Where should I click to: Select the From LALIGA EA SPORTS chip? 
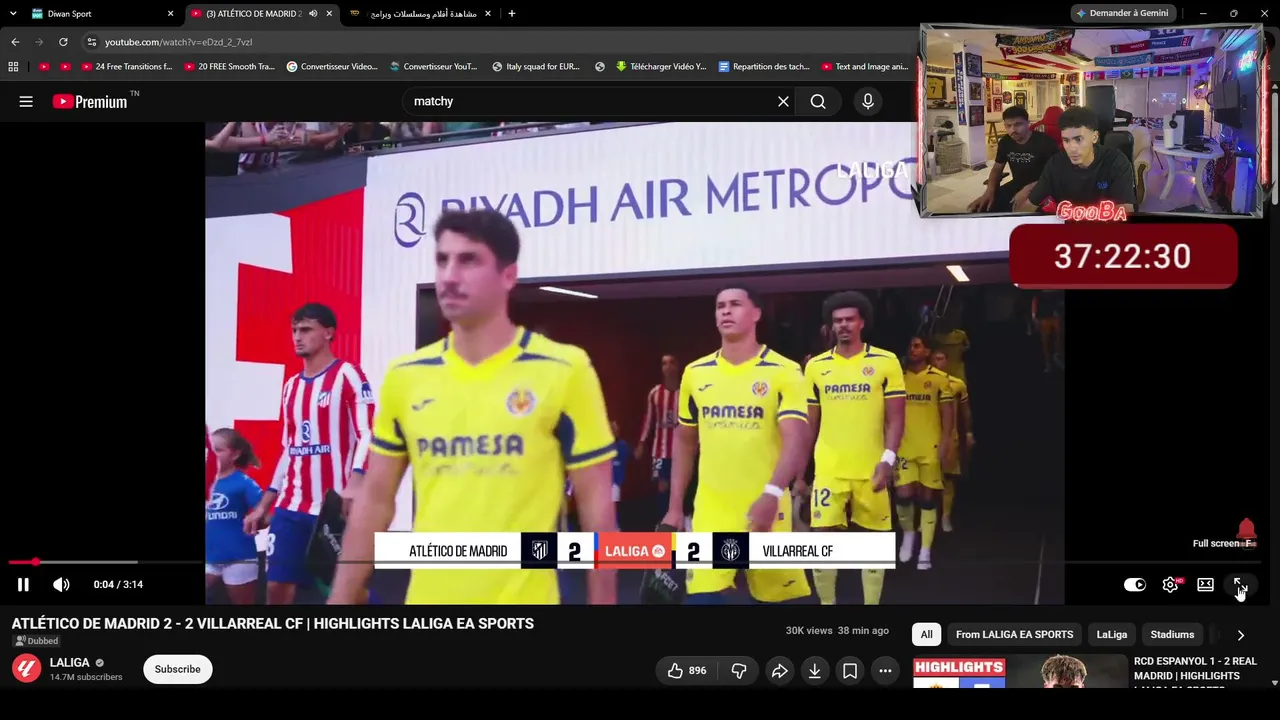1014,635
